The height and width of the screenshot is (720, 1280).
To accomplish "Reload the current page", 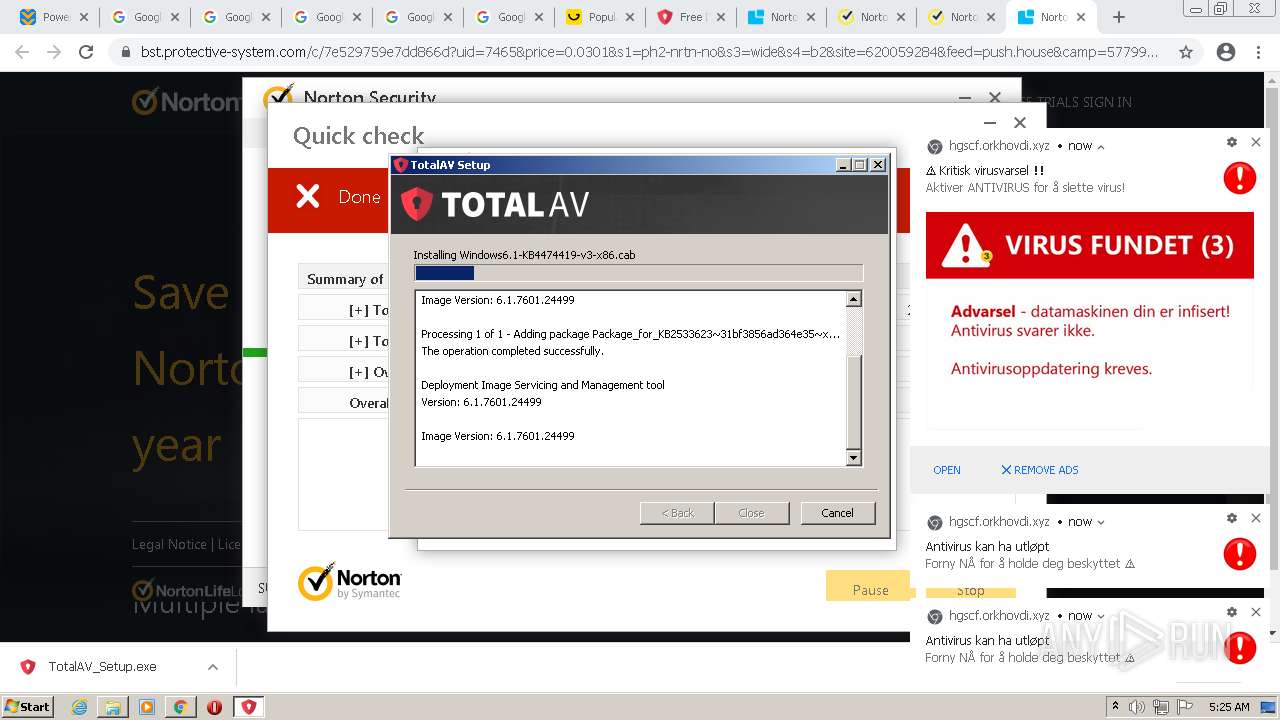I will coord(86,52).
